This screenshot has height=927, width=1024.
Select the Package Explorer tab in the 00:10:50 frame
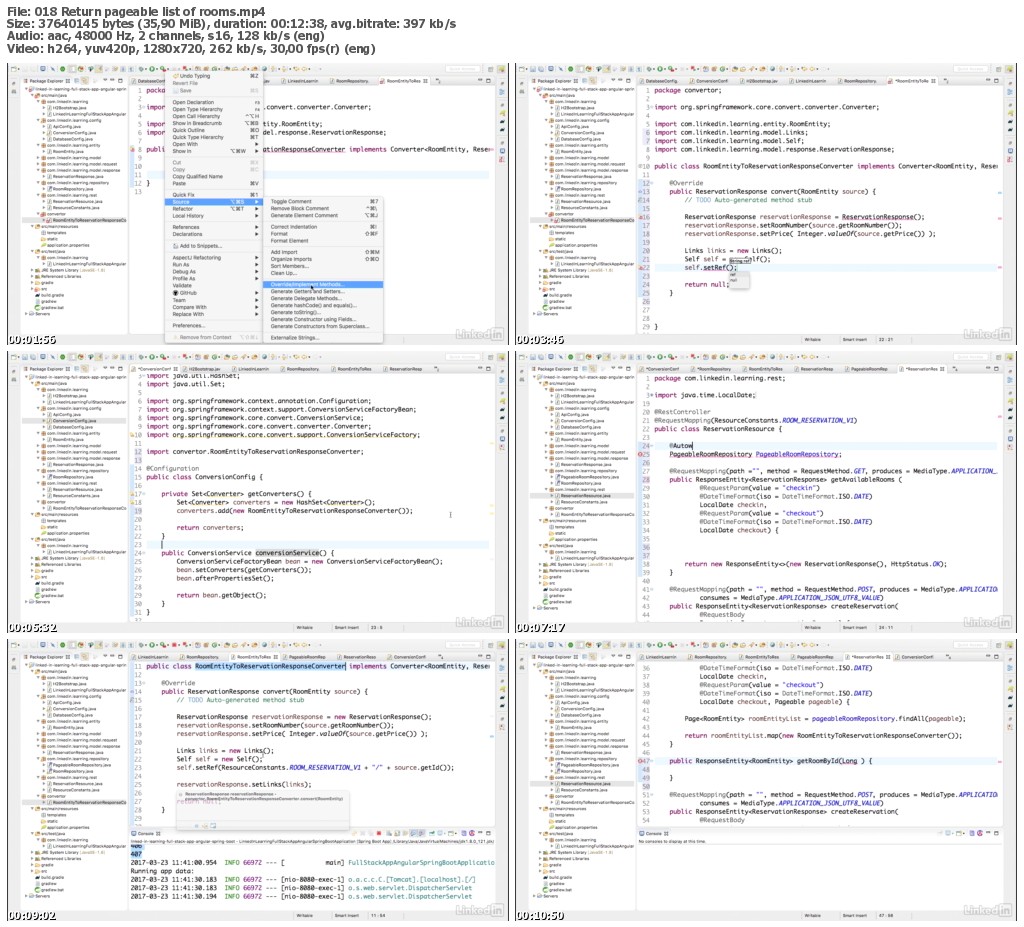pyautogui.click(x=553, y=657)
